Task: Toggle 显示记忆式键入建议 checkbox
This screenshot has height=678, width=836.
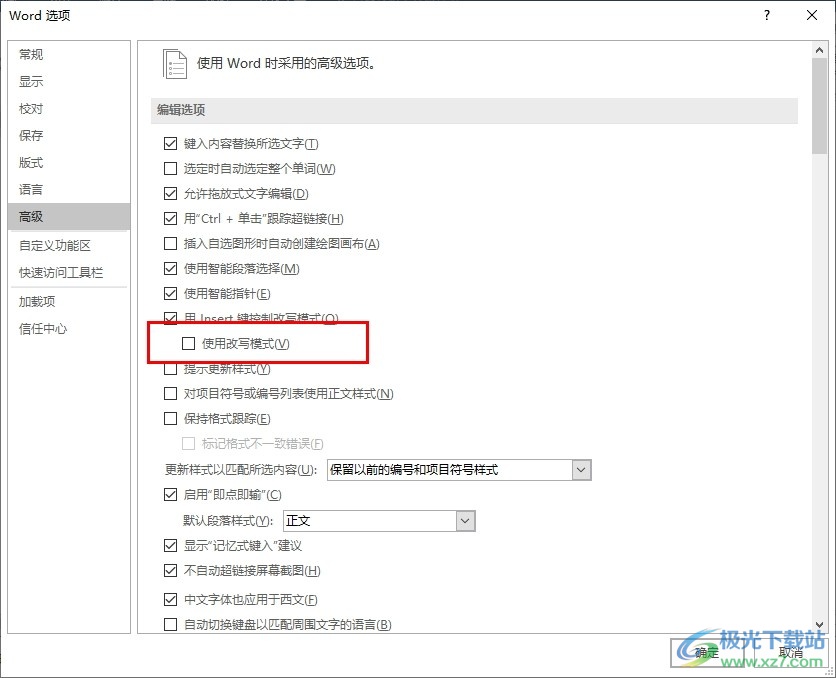Action: coord(170,545)
